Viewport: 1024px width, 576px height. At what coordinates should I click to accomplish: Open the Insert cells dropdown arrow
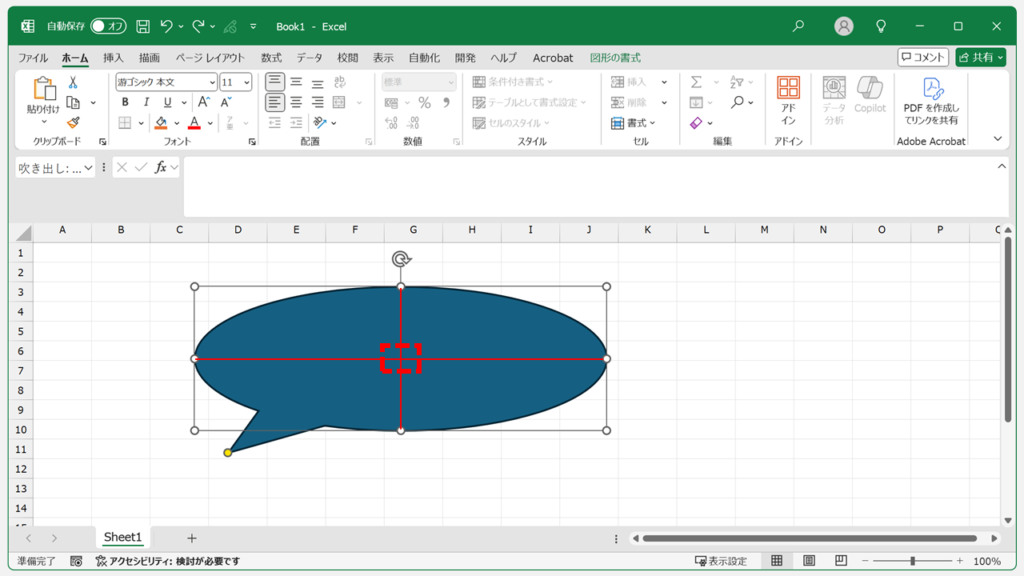[664, 82]
